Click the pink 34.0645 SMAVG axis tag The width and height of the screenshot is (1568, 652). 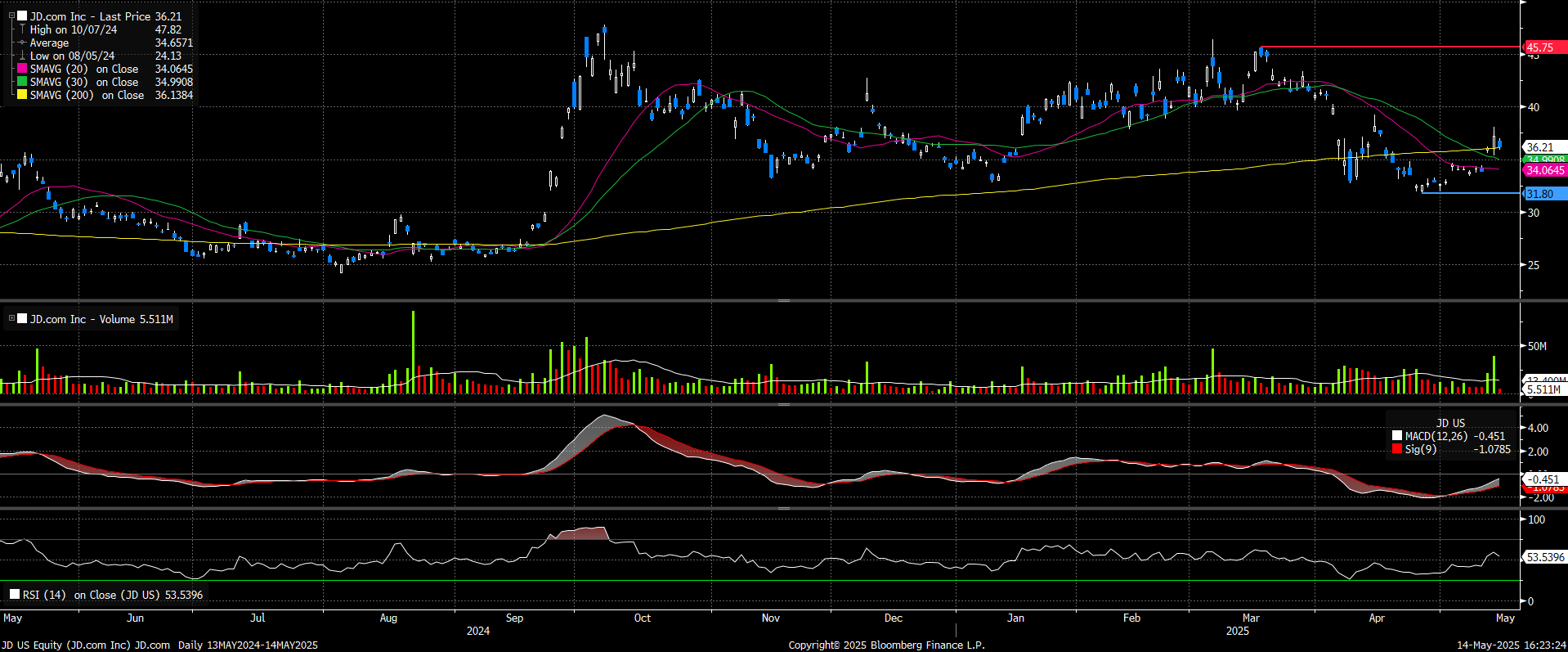(1544, 170)
